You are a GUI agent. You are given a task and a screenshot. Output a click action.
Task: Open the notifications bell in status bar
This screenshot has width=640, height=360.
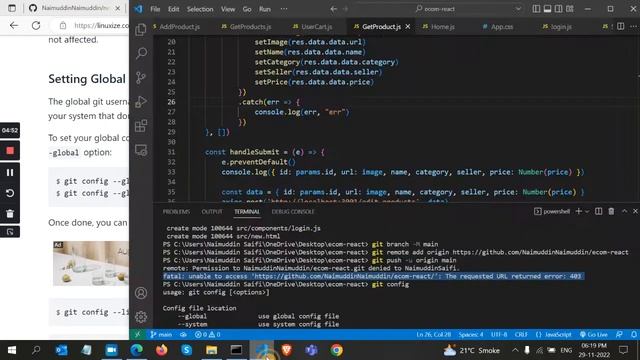pos(633,334)
